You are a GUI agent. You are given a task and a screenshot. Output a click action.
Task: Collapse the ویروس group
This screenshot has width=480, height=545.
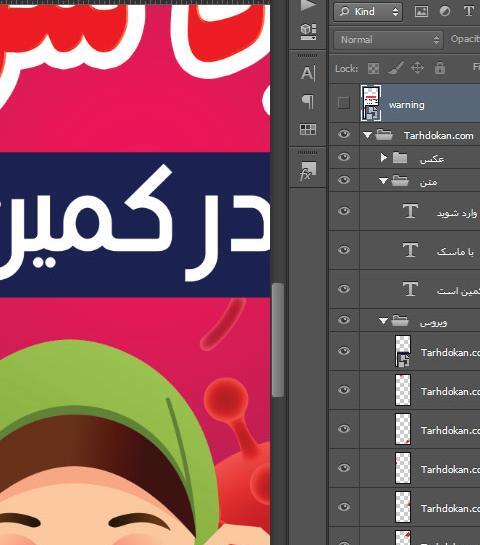coord(383,321)
